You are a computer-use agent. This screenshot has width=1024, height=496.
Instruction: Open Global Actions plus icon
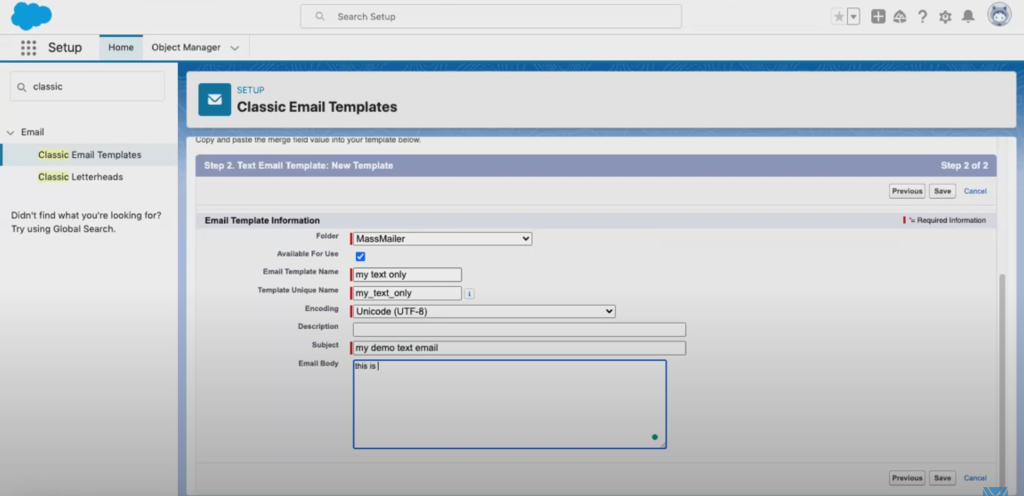pyautogui.click(x=878, y=17)
